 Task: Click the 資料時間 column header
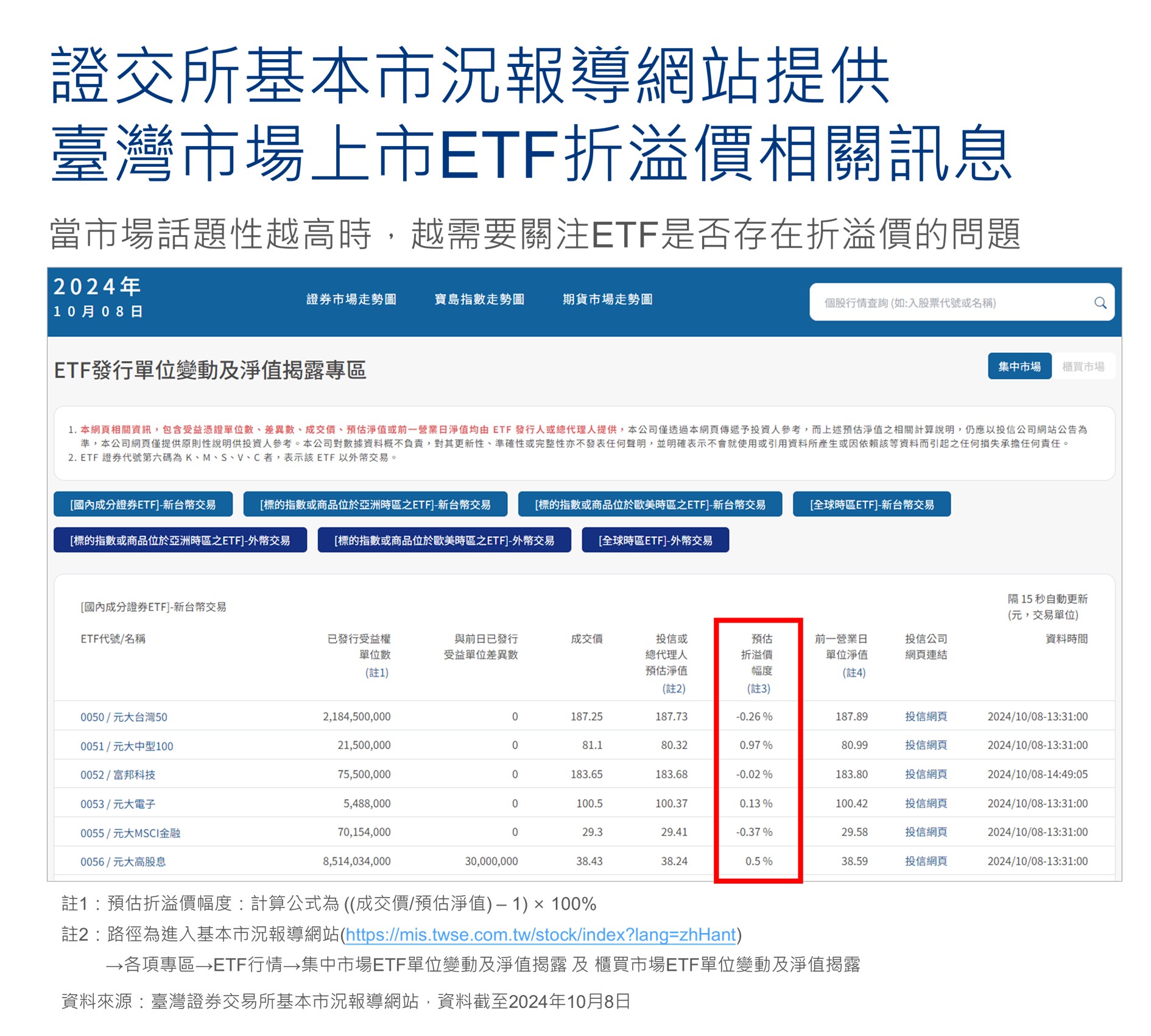pyautogui.click(x=1066, y=638)
